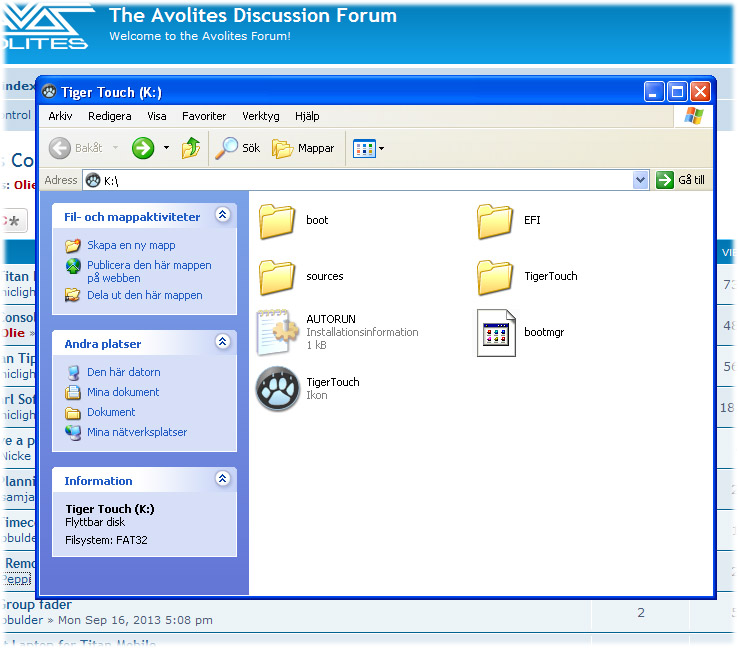Open the Hjälp menu
Image resolution: width=738 pixels, height=648 pixels.
click(x=307, y=116)
